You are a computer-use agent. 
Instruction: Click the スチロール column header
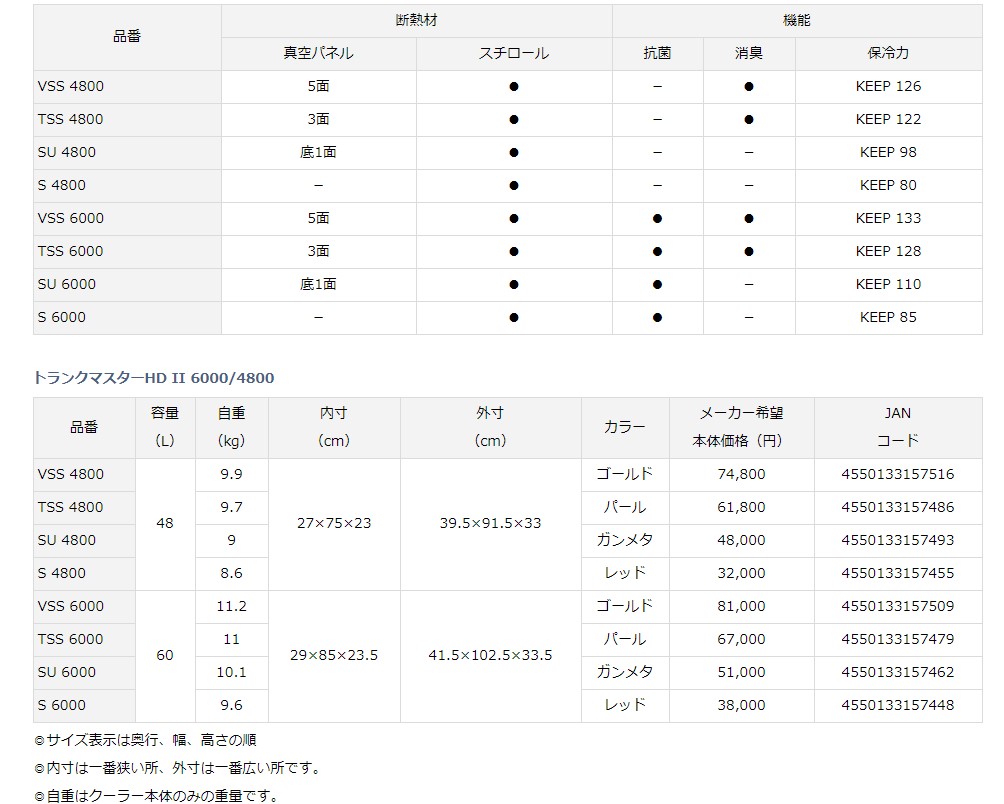click(514, 54)
